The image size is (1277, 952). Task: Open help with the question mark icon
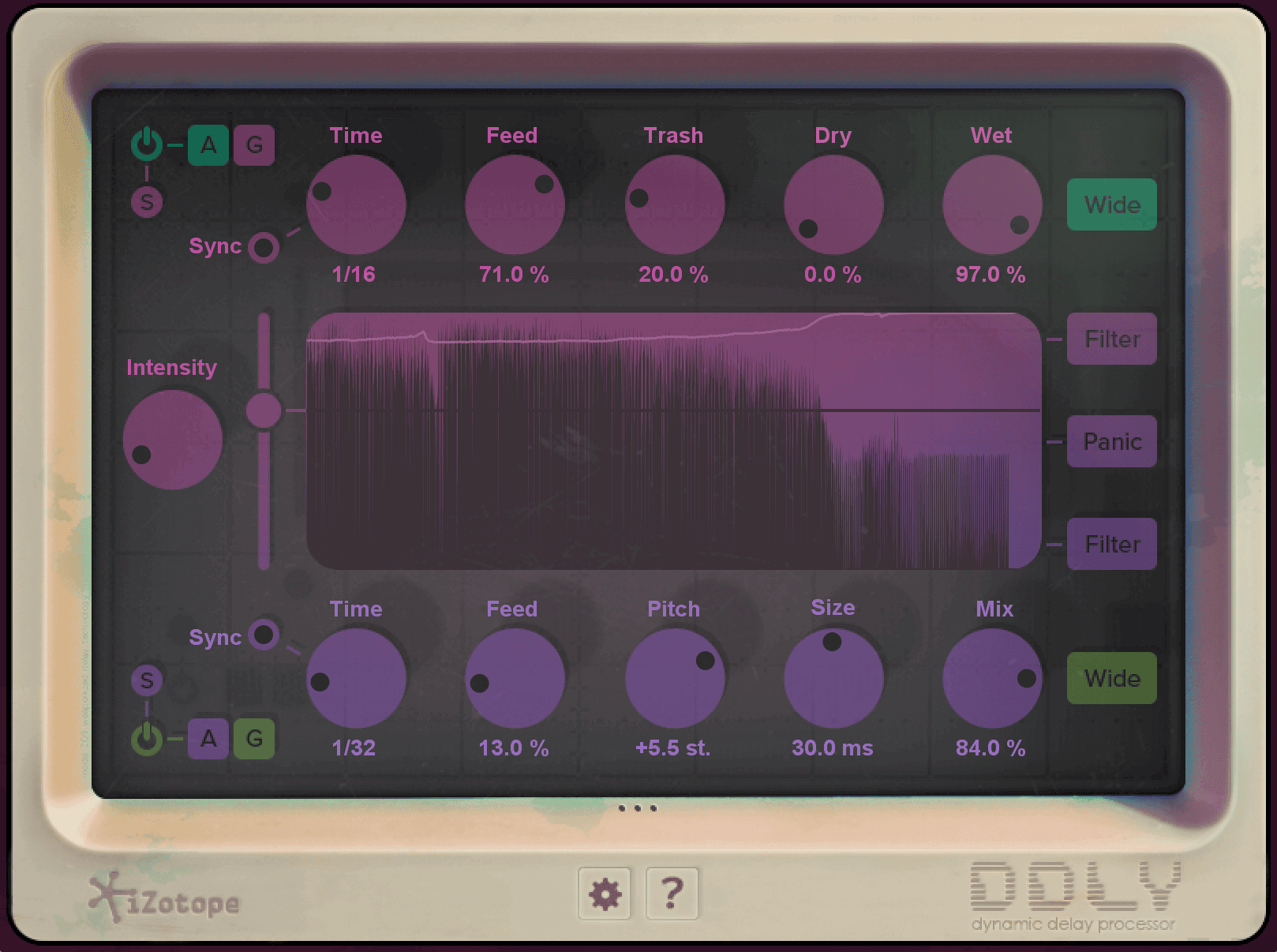672,894
